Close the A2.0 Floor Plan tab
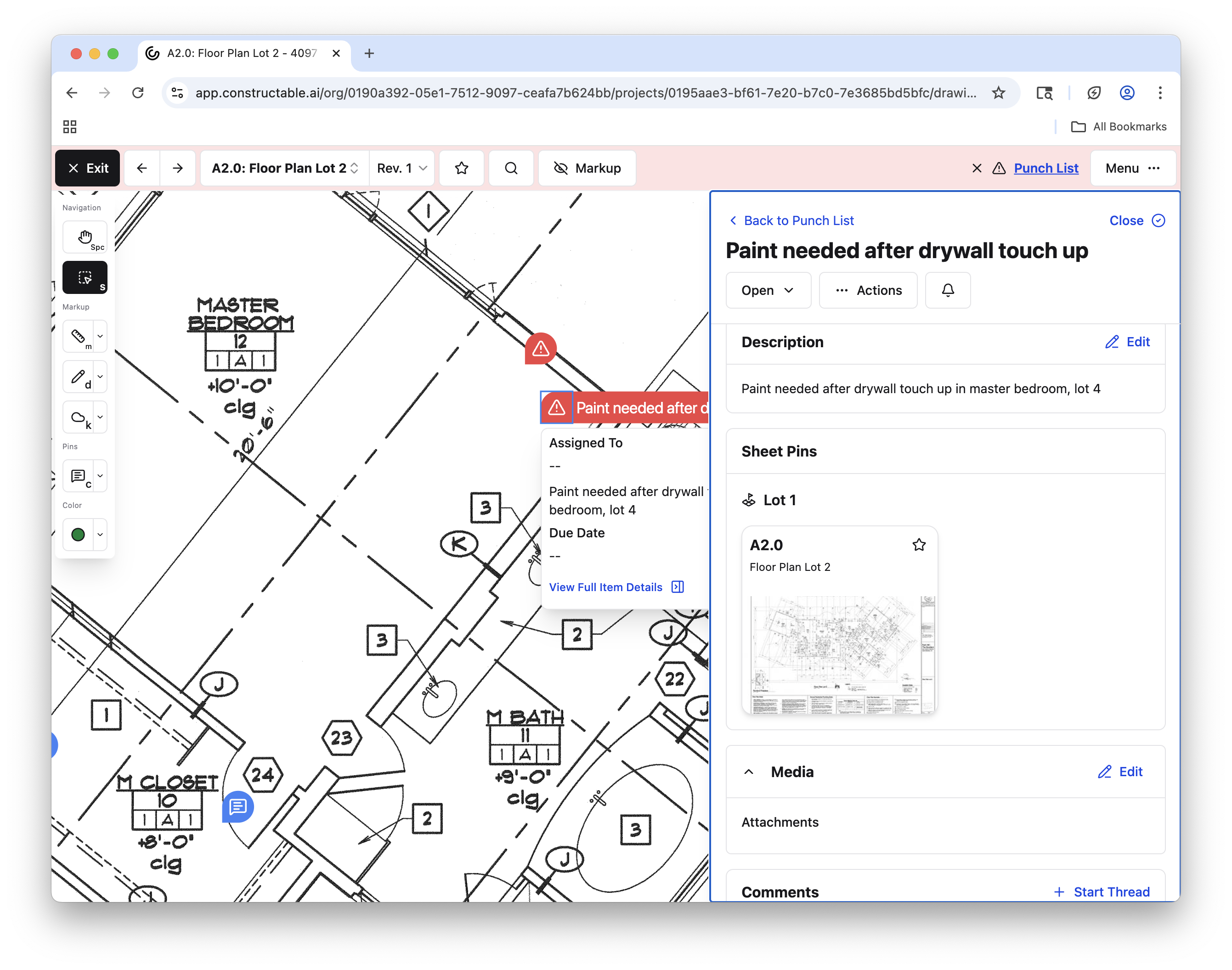This screenshot has width=1232, height=970. tap(336, 53)
